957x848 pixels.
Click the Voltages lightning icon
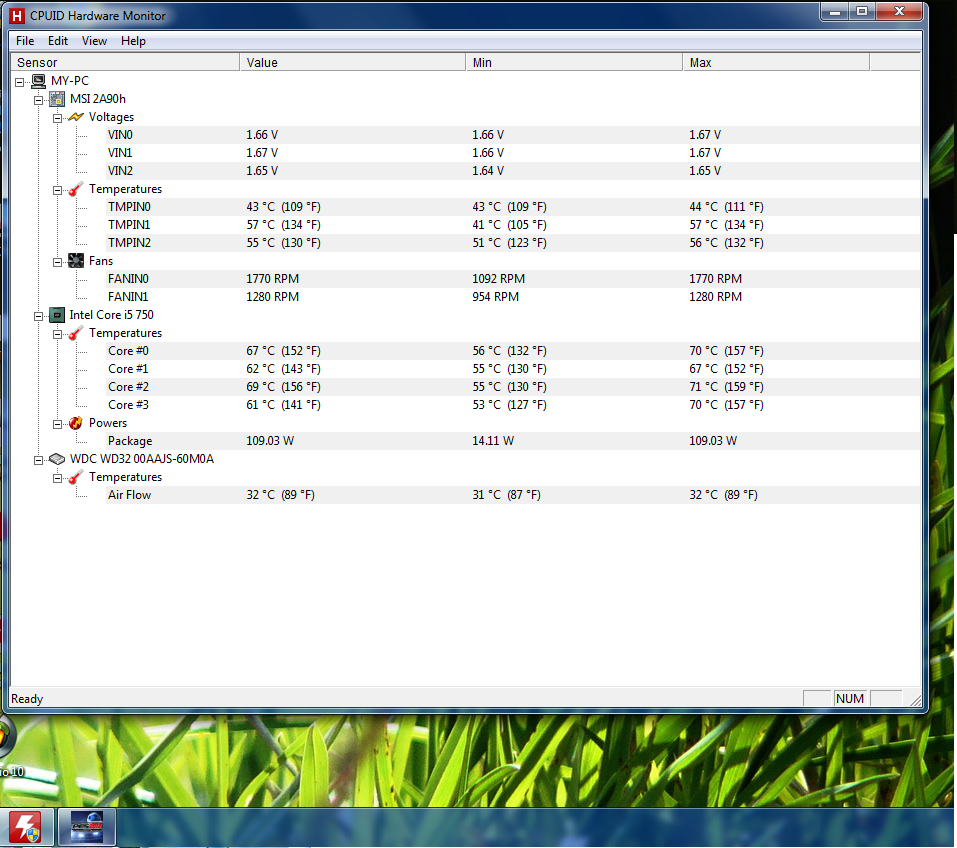[x=76, y=117]
